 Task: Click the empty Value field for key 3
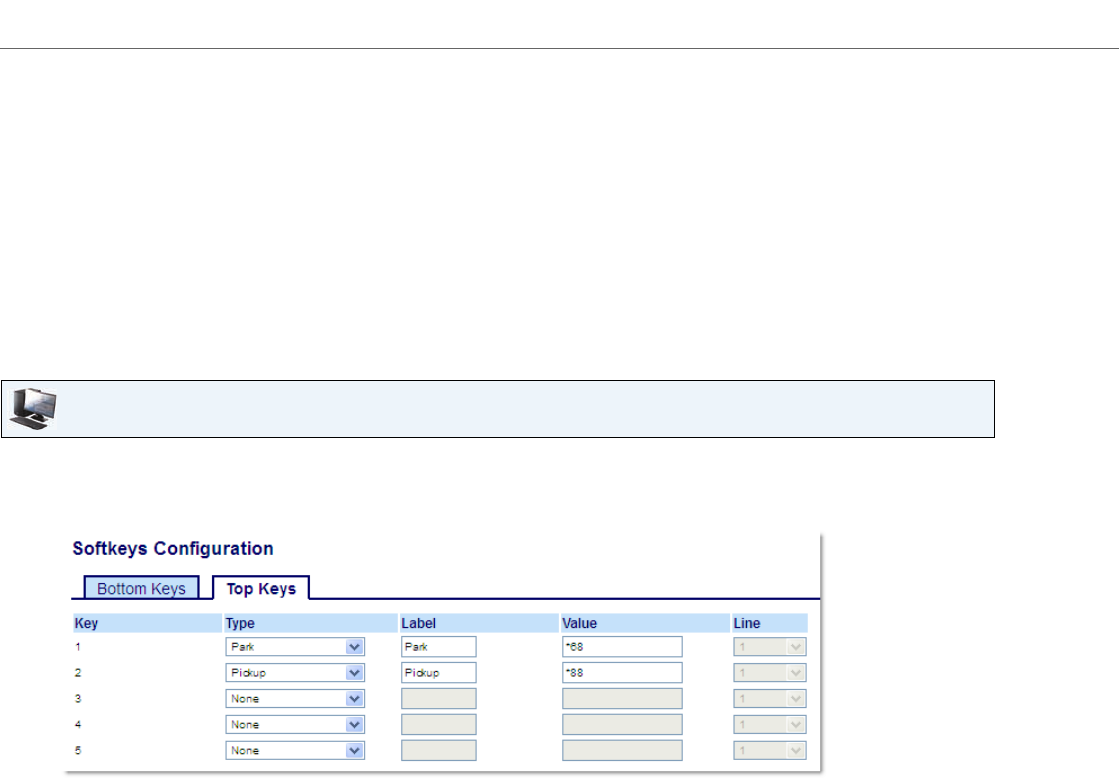[622, 699]
